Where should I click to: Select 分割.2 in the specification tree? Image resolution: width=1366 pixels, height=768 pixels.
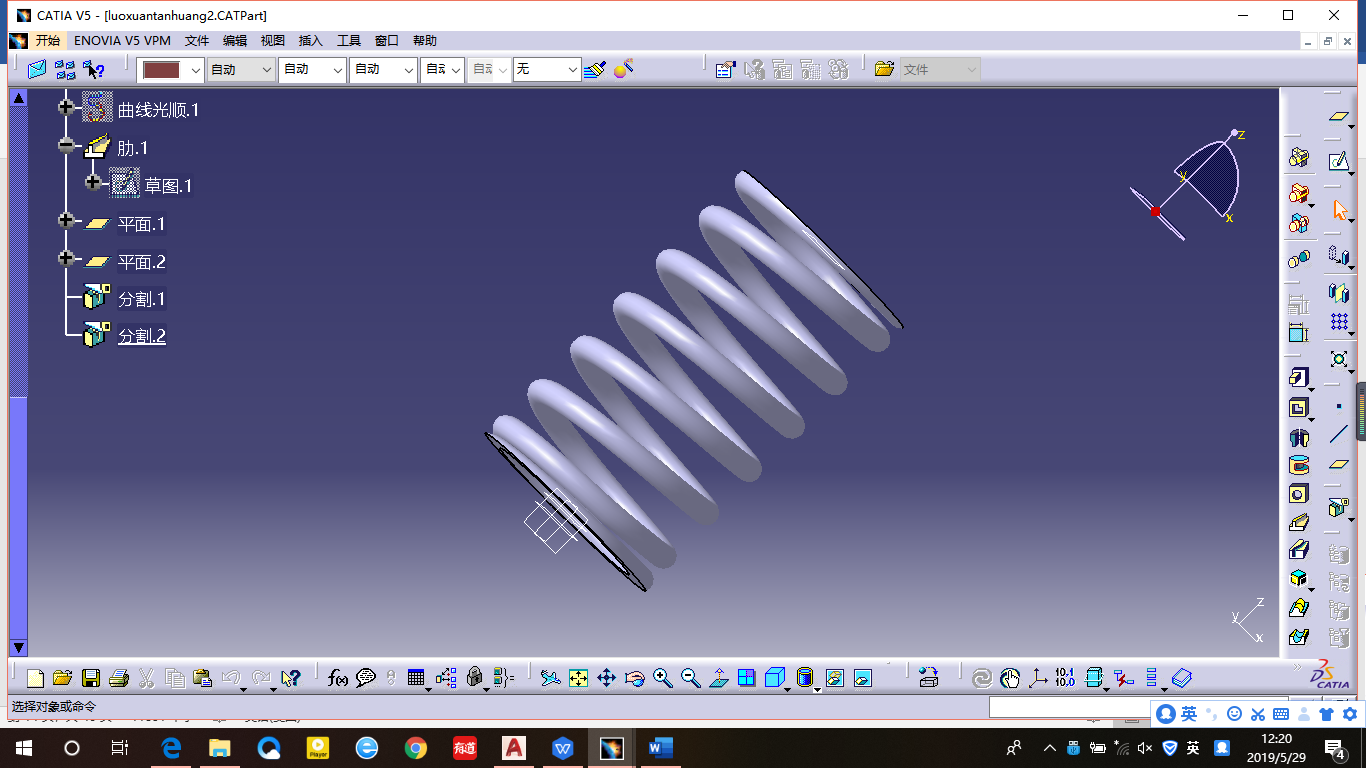coord(142,337)
